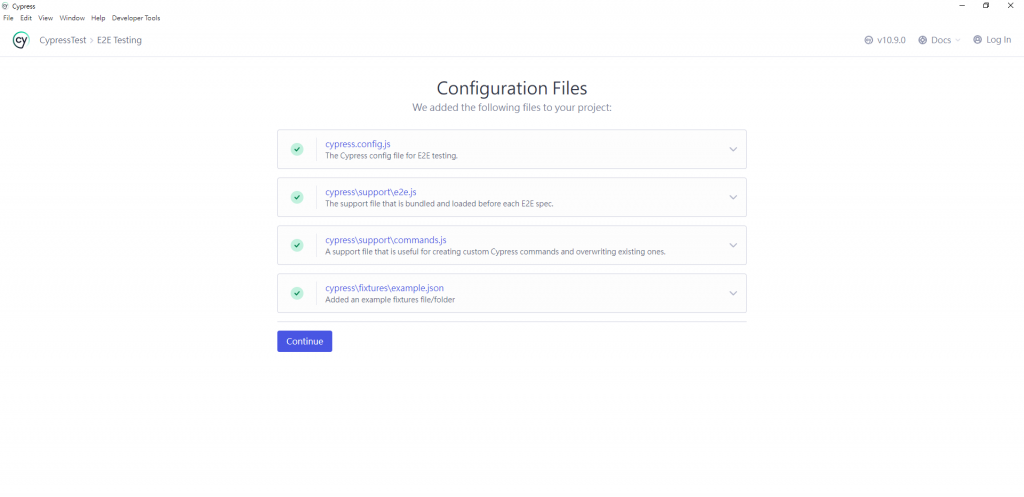Click the Log In link

(x=998, y=40)
